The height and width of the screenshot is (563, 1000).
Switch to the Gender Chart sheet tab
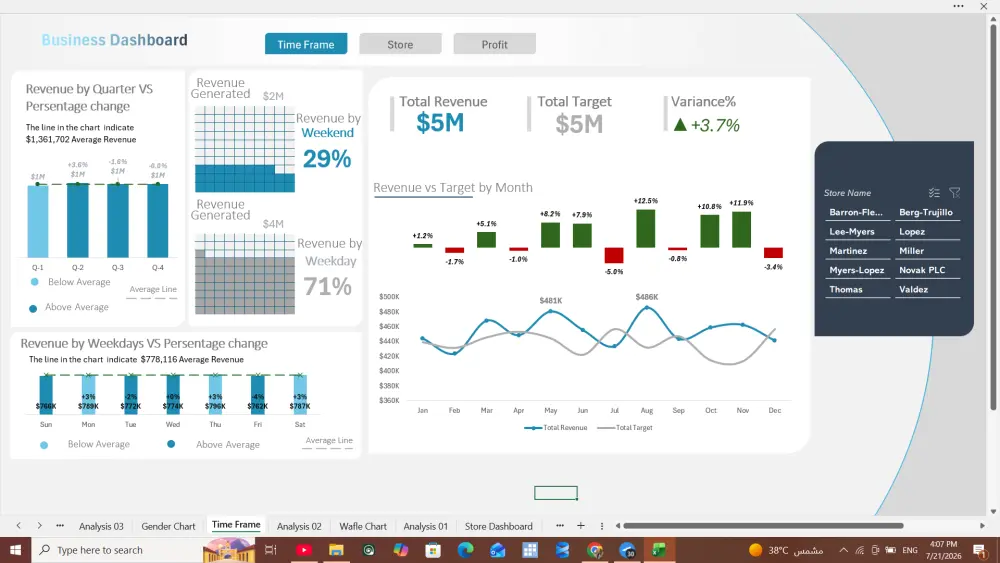coord(168,526)
